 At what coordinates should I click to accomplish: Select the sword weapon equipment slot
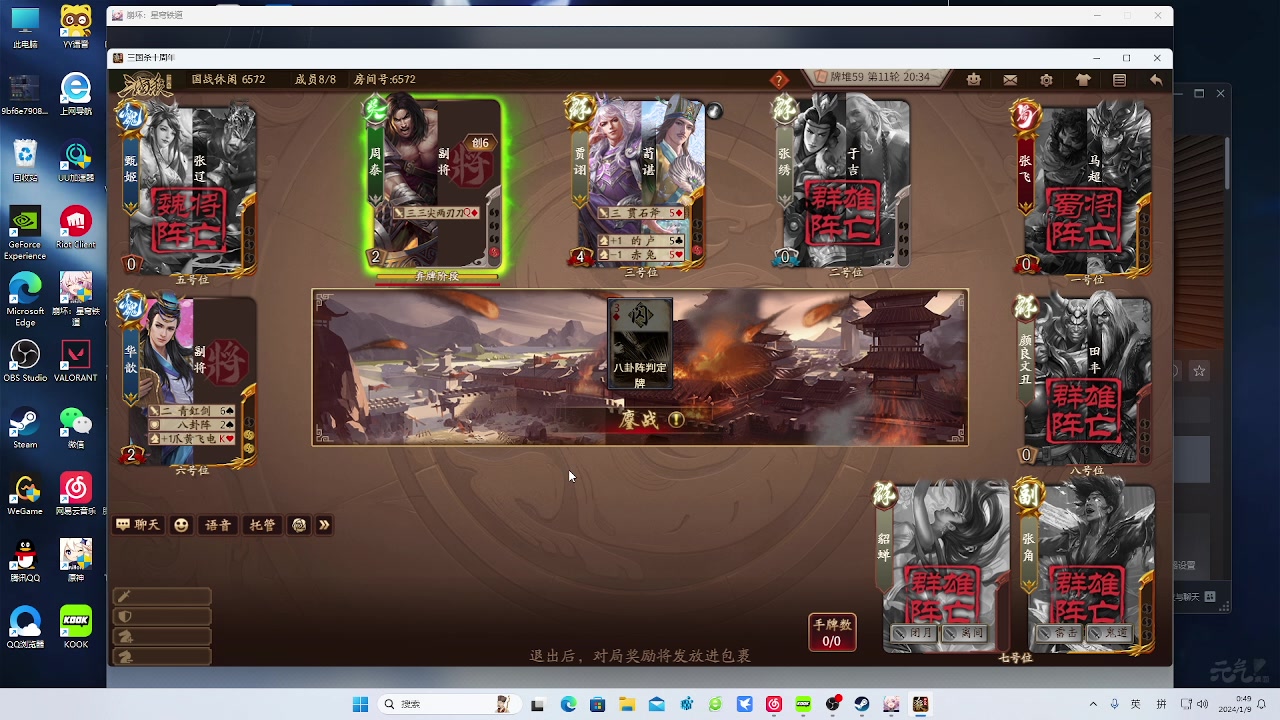(162, 596)
